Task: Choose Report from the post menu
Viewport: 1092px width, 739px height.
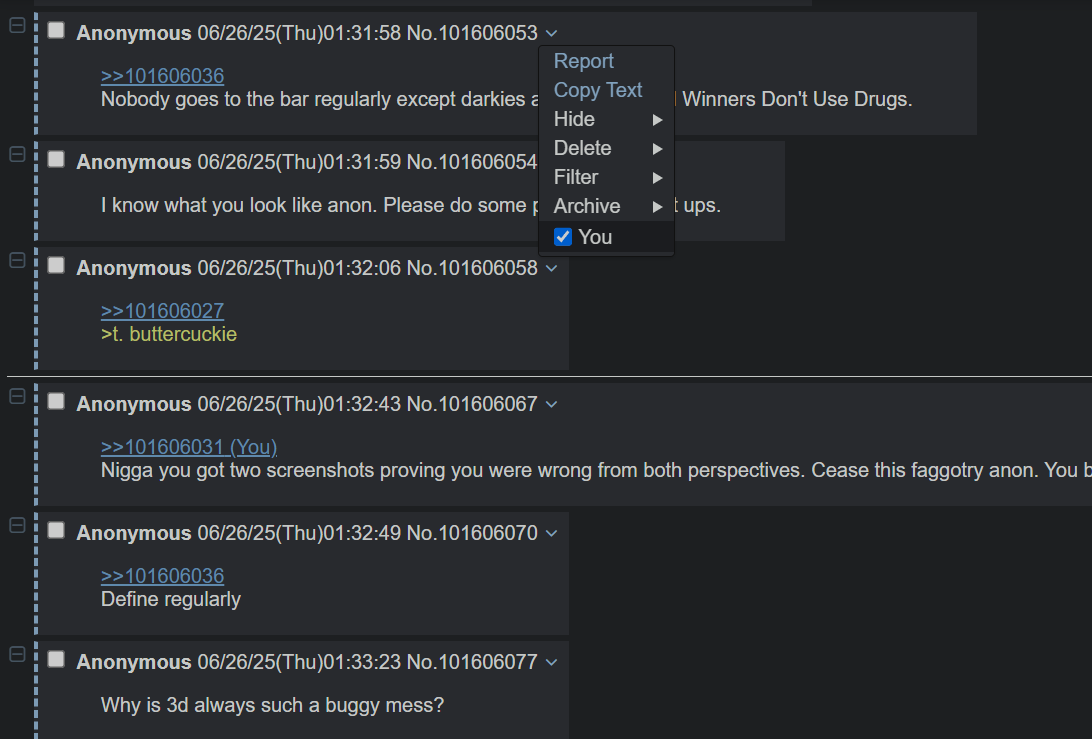Action: pyautogui.click(x=584, y=61)
